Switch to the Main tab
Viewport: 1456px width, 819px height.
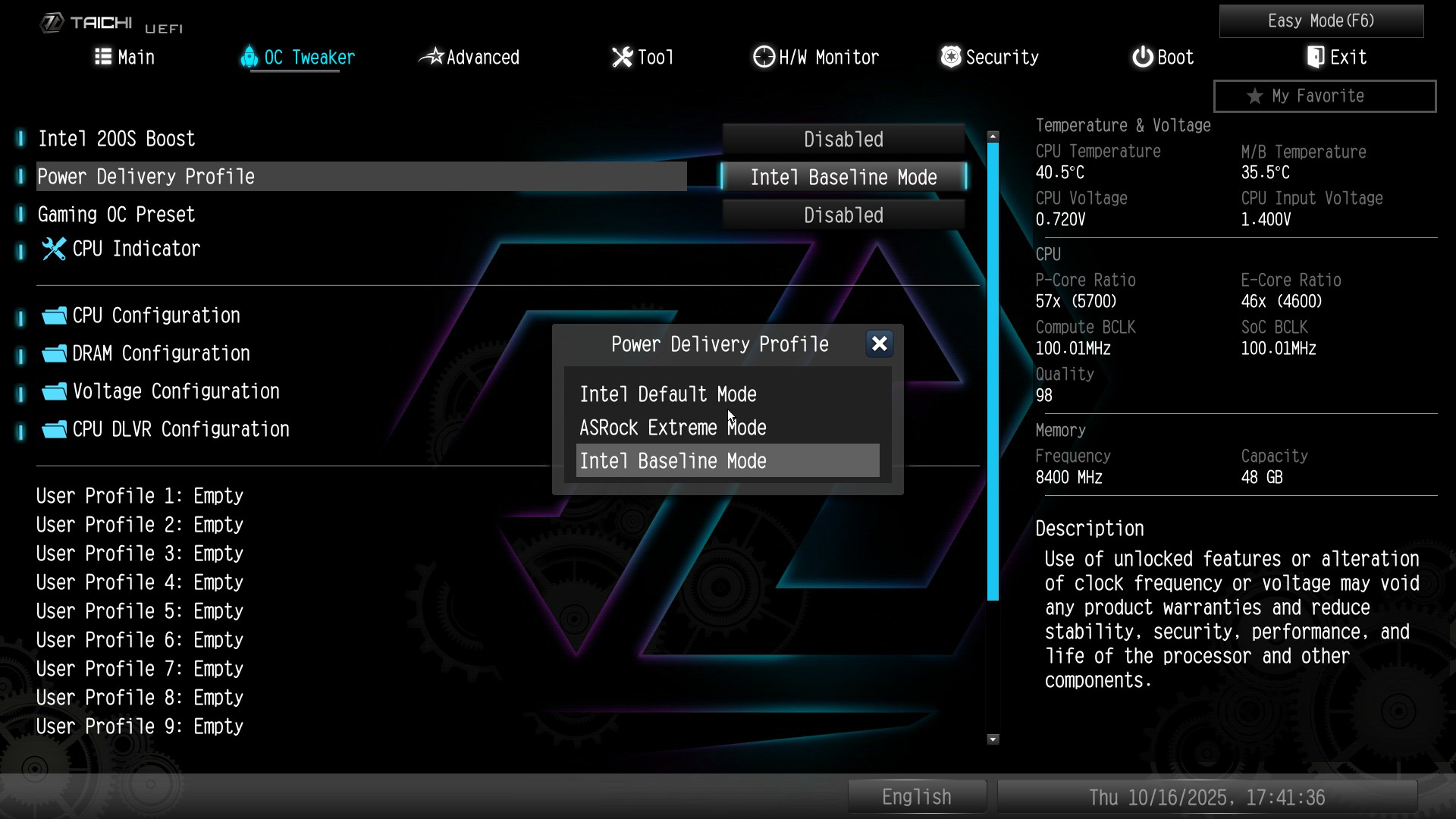point(125,57)
